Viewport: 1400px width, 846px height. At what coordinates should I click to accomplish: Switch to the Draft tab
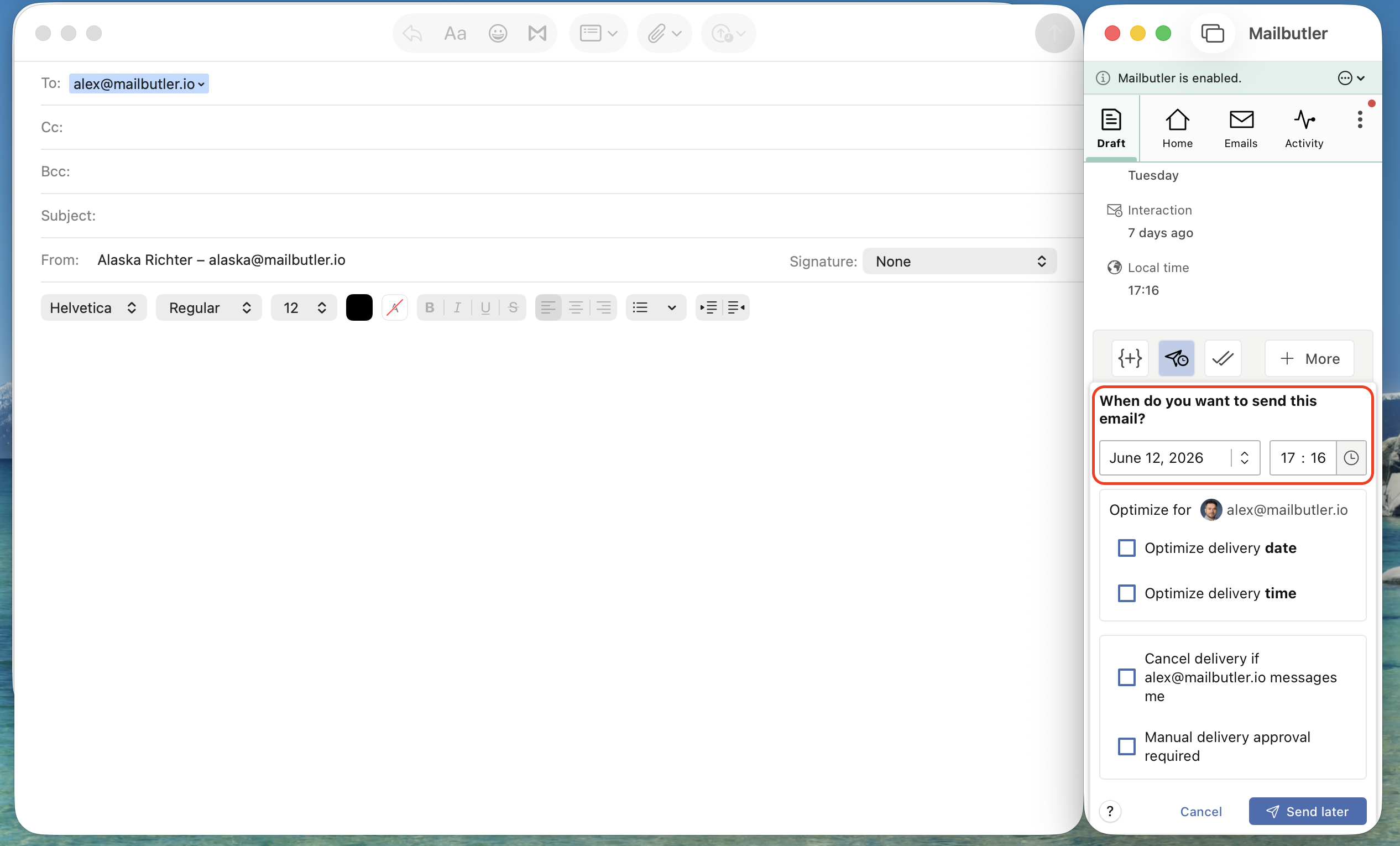click(1111, 128)
